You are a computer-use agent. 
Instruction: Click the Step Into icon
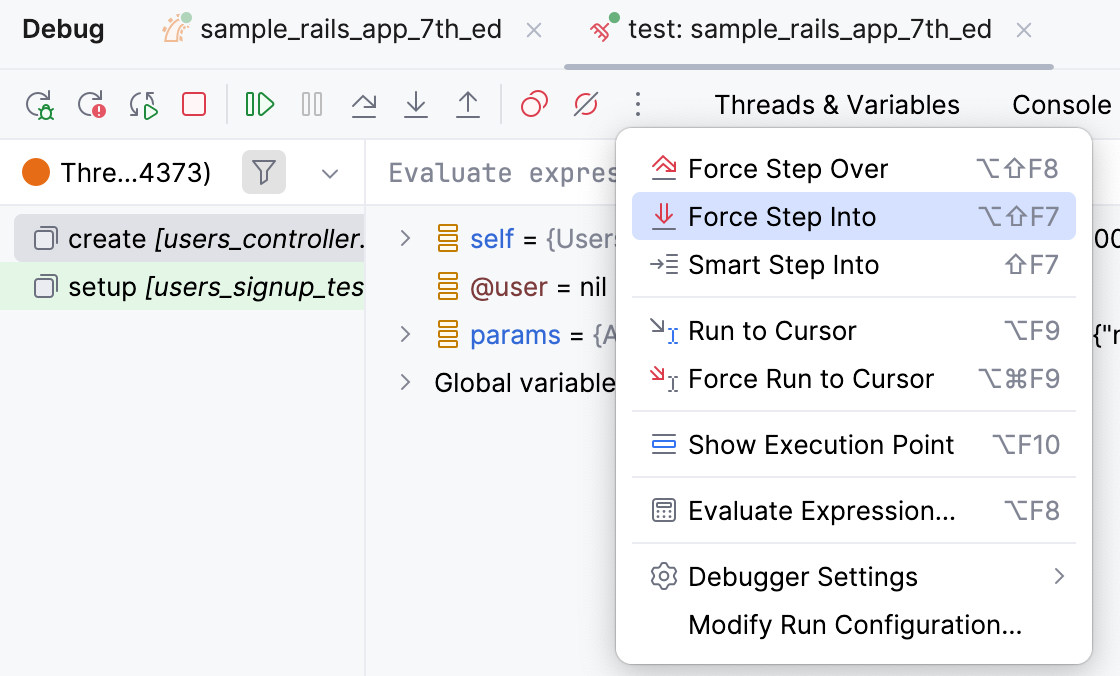coord(416,103)
